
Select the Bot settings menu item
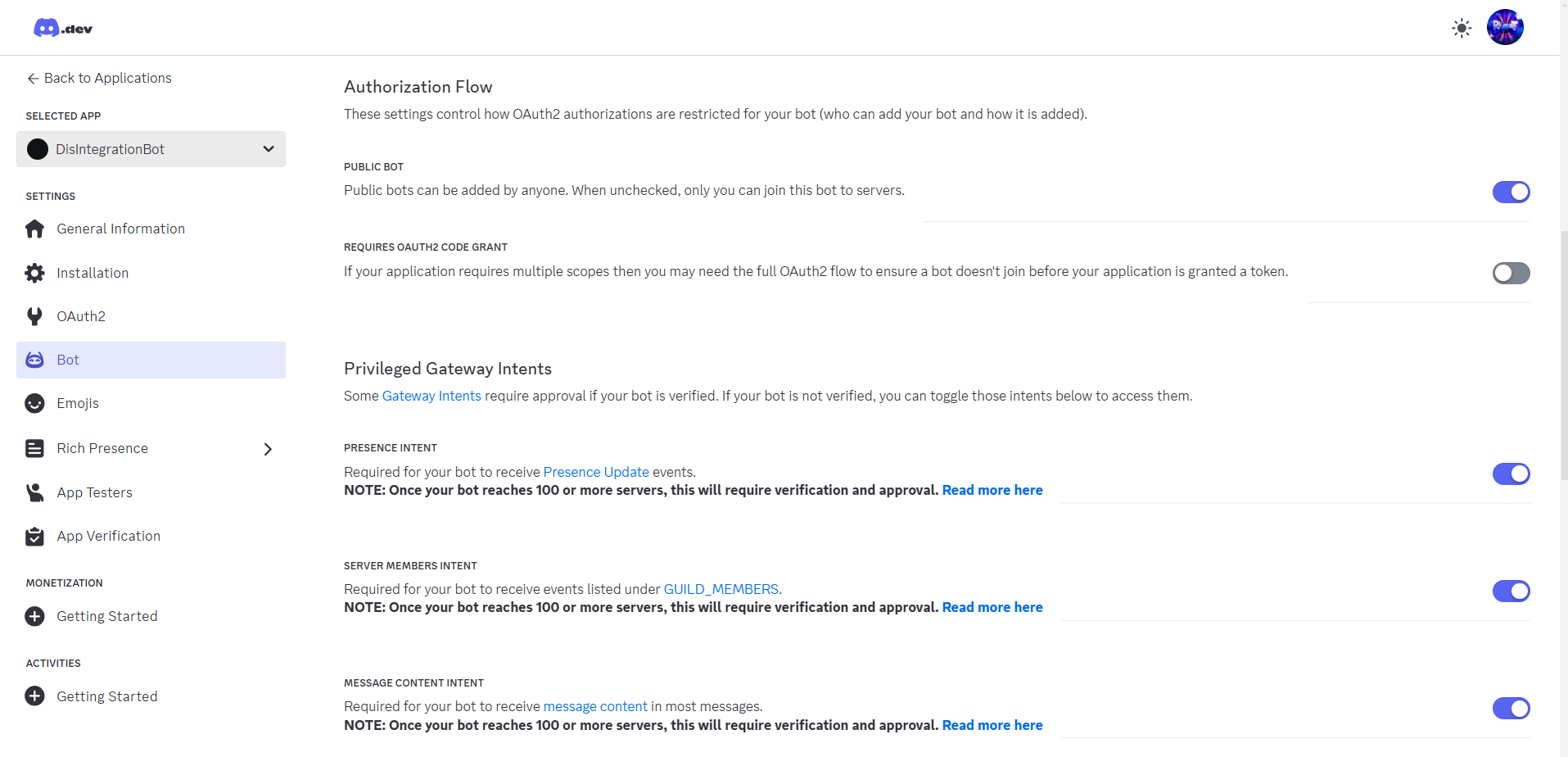click(151, 360)
